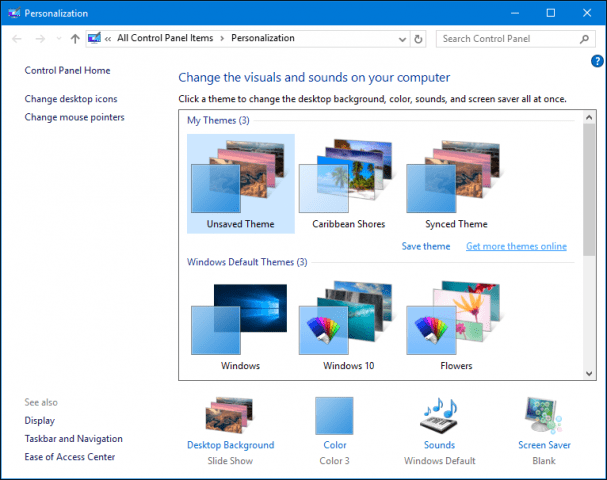This screenshot has height=480, width=607.
Task: Click the Blank screen saver text
Action: pos(544,461)
